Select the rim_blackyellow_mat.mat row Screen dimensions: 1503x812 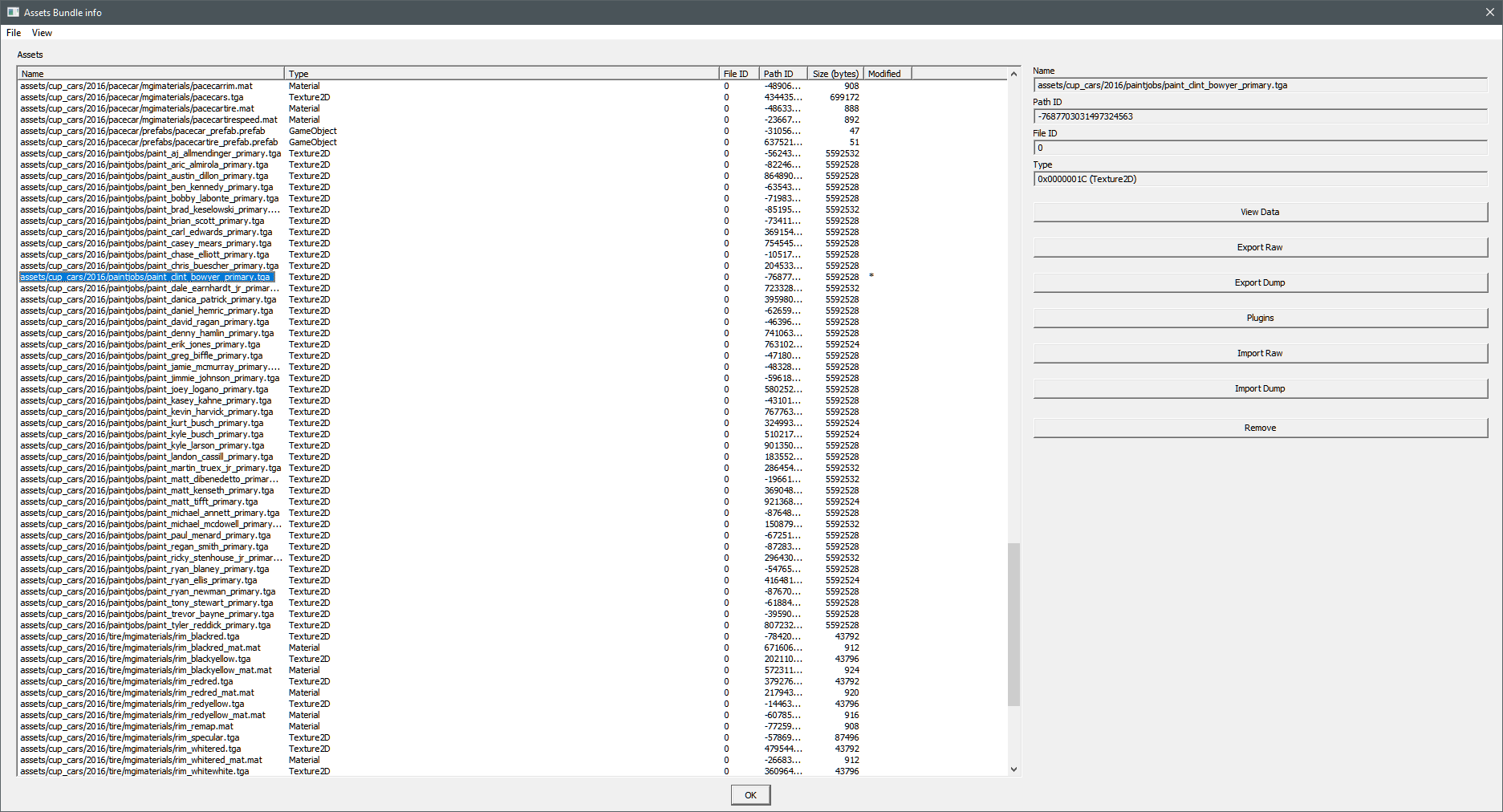click(x=512, y=670)
